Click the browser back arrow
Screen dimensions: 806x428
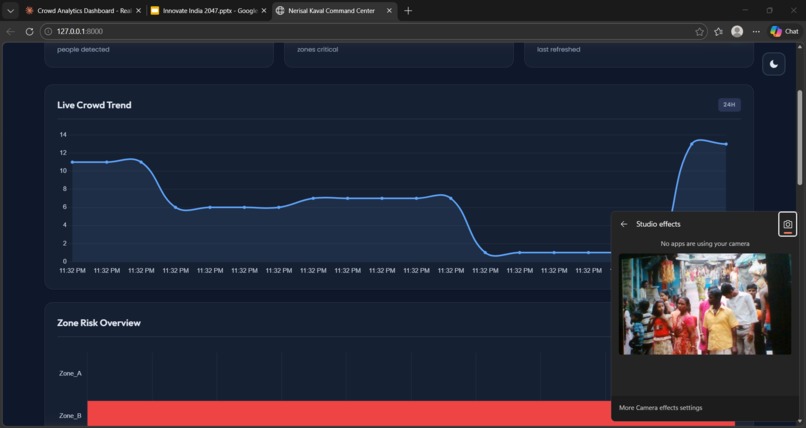click(x=11, y=31)
